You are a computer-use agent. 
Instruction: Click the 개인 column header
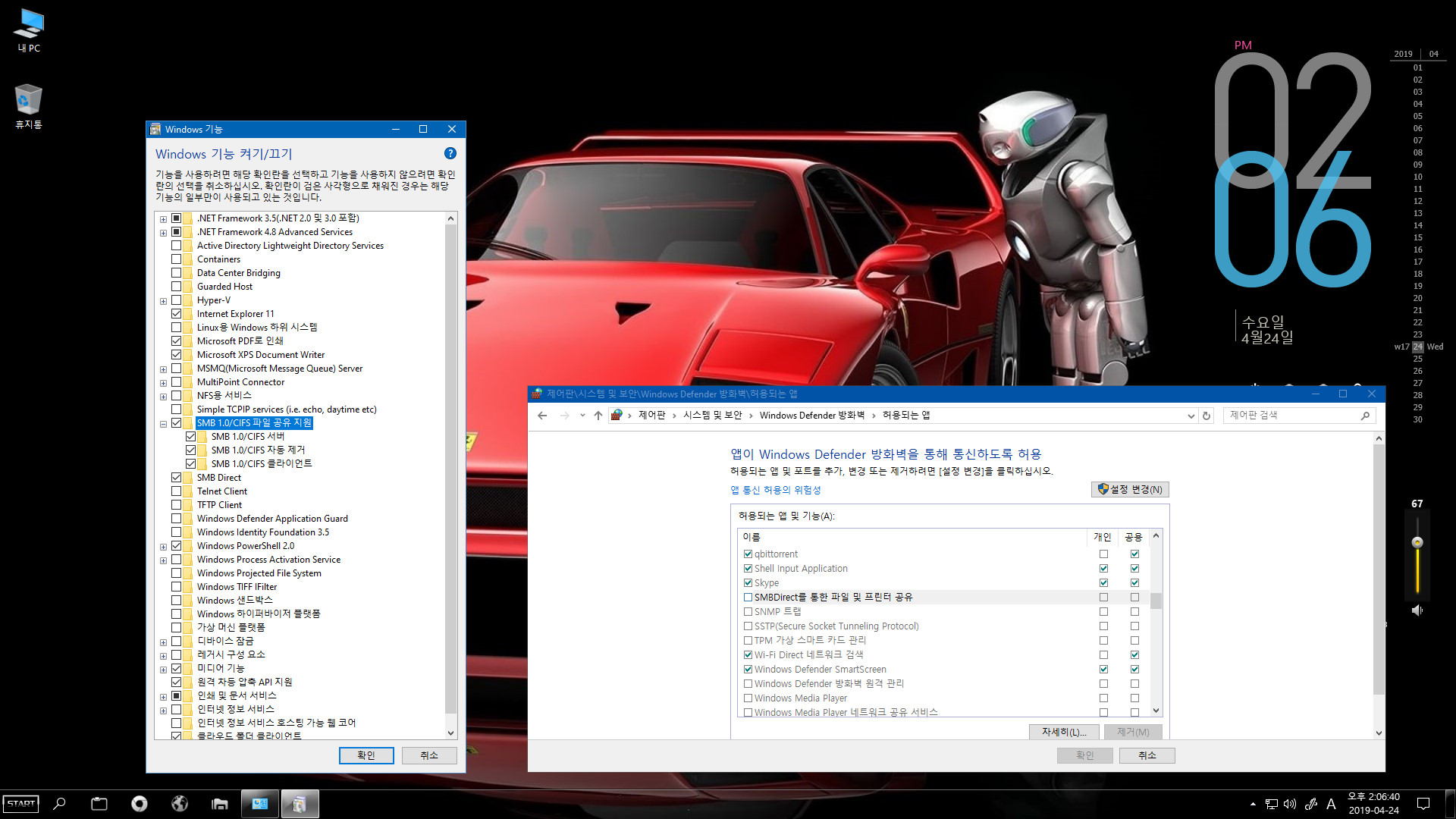coord(1102,537)
